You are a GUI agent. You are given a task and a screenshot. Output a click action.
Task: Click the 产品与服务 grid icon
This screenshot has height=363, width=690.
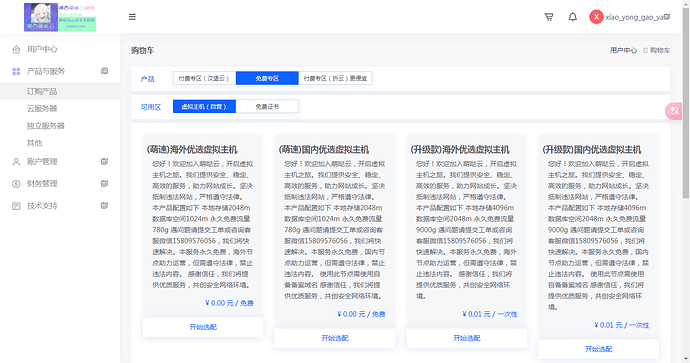click(x=16, y=71)
